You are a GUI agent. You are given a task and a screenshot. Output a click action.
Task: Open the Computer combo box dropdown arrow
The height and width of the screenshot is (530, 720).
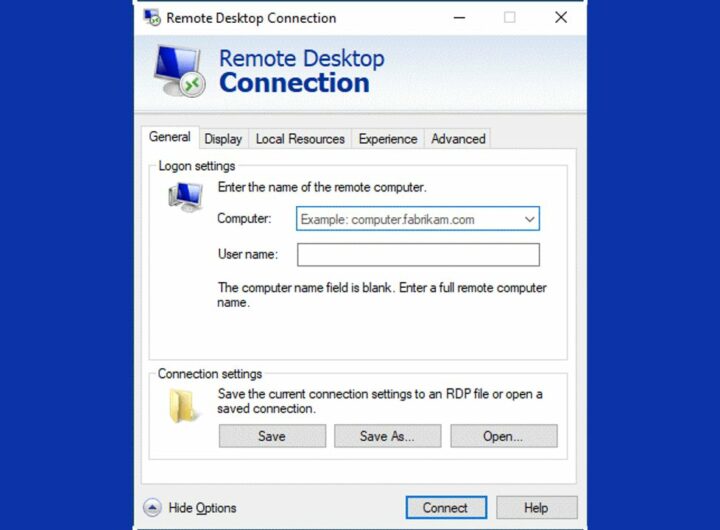[x=529, y=219]
